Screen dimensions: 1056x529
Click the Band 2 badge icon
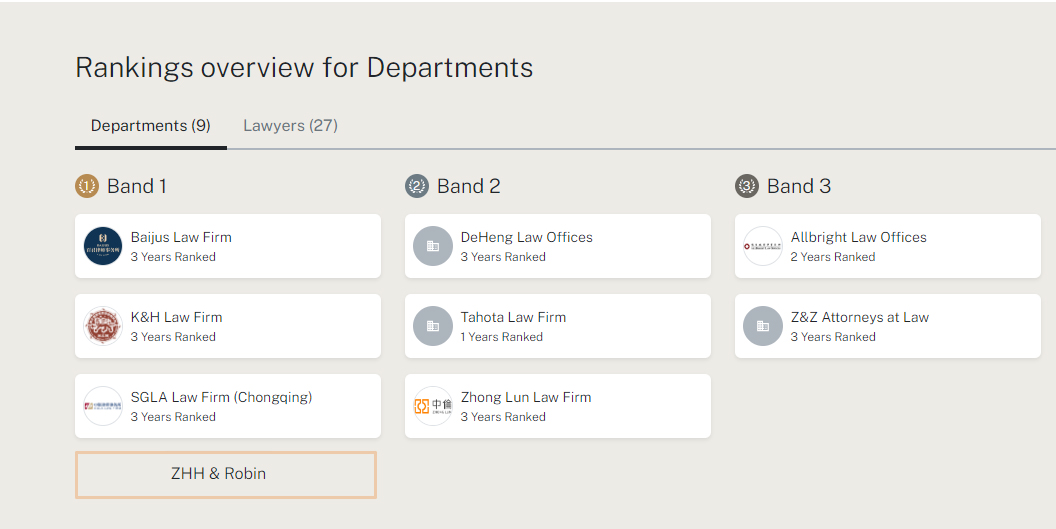point(417,186)
